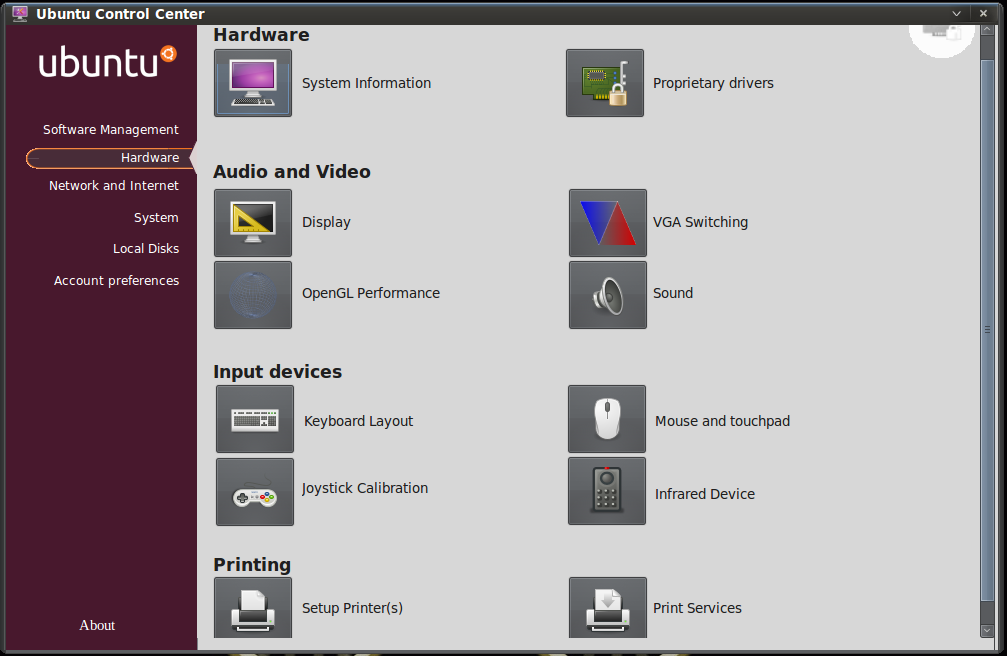Click the Ubuntu logo in sidebar

107,62
